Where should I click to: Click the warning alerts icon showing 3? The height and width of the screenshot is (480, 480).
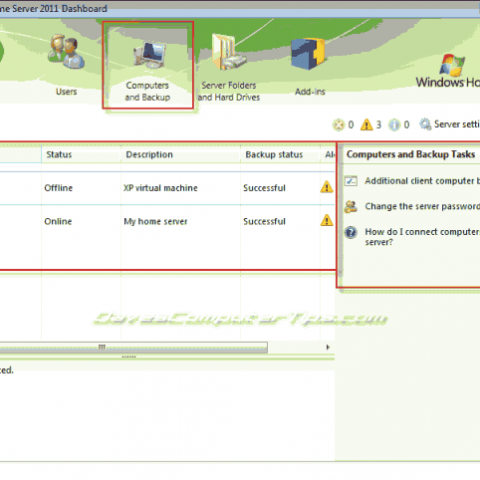[366, 125]
